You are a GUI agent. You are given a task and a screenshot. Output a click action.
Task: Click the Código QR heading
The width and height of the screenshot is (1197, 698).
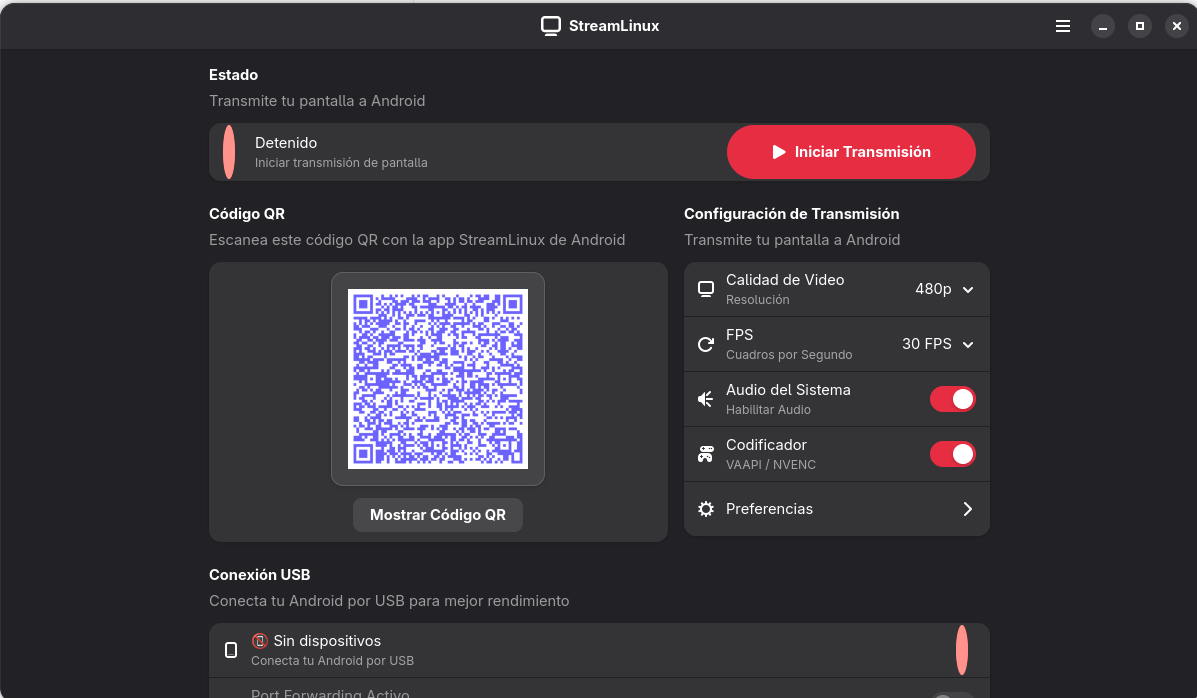tap(247, 215)
